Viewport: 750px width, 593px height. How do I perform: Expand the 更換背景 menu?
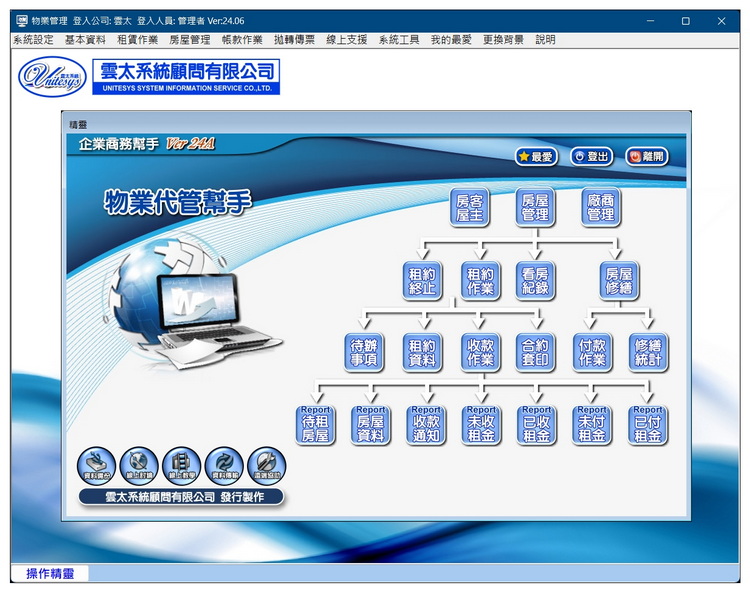[503, 40]
